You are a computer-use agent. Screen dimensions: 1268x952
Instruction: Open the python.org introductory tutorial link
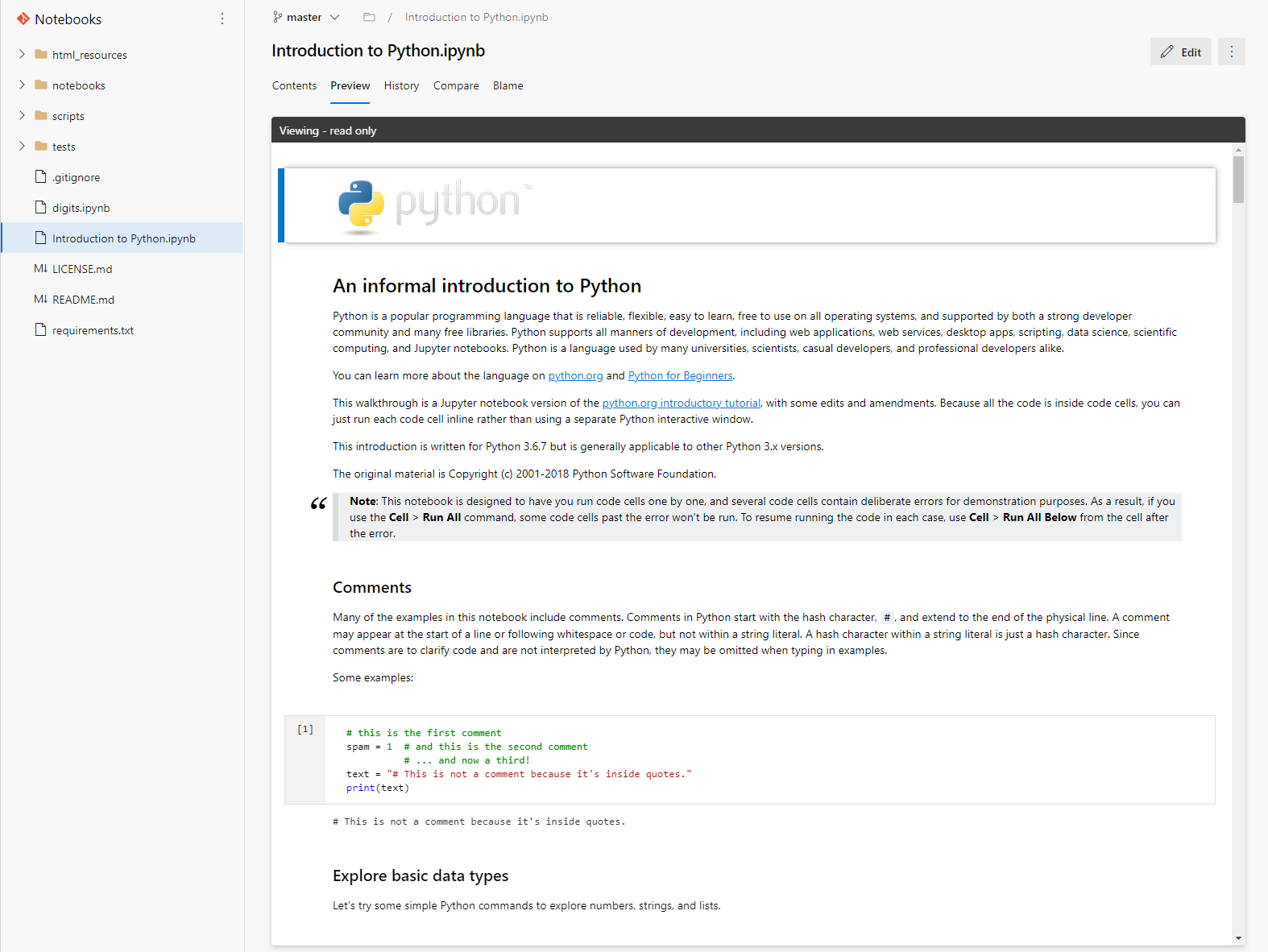(681, 403)
